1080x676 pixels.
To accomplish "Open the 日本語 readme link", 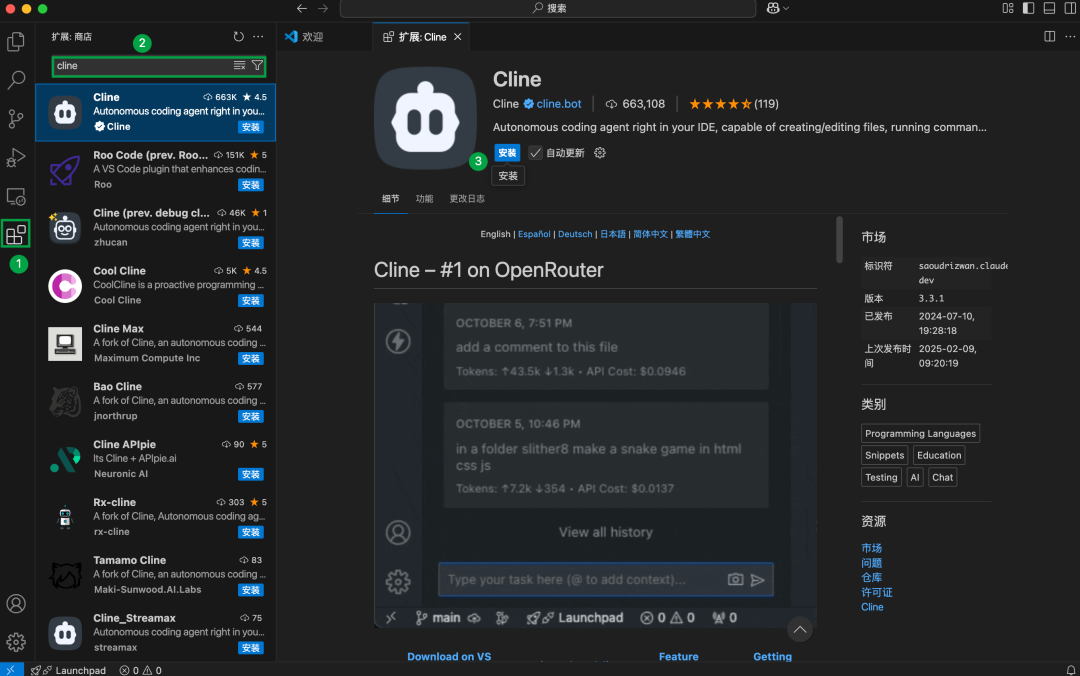I will (612, 234).
